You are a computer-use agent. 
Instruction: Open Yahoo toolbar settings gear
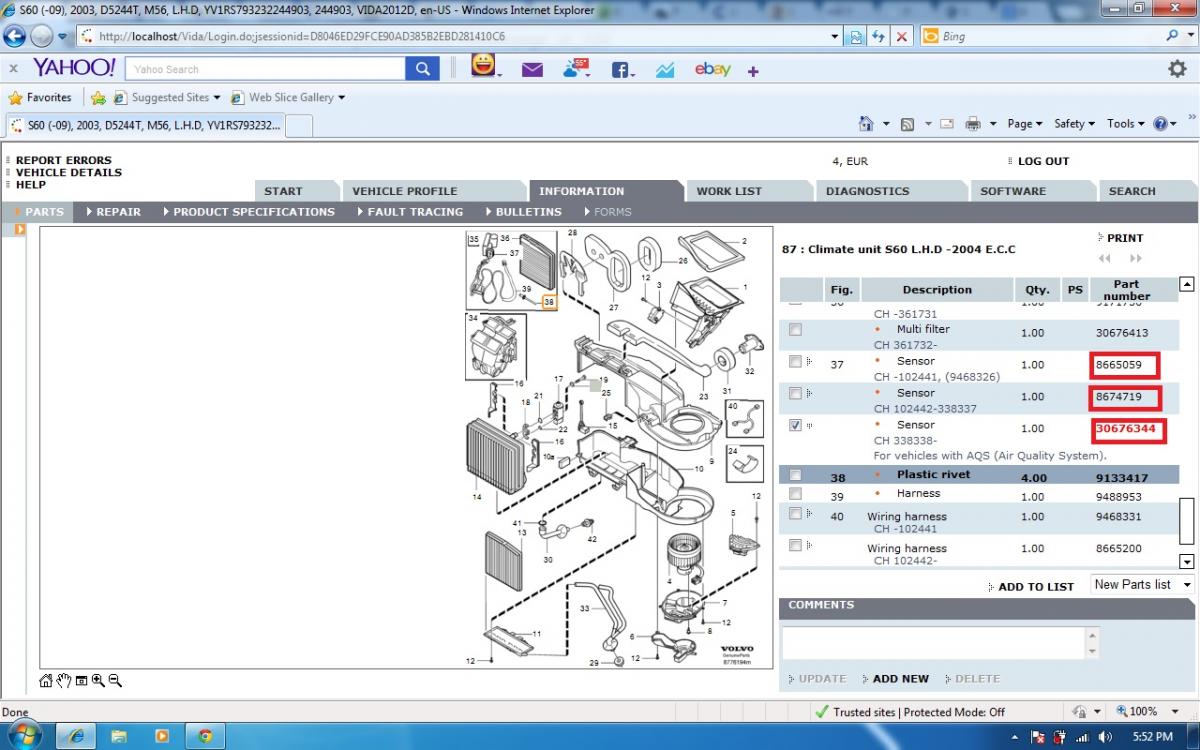tap(1178, 69)
